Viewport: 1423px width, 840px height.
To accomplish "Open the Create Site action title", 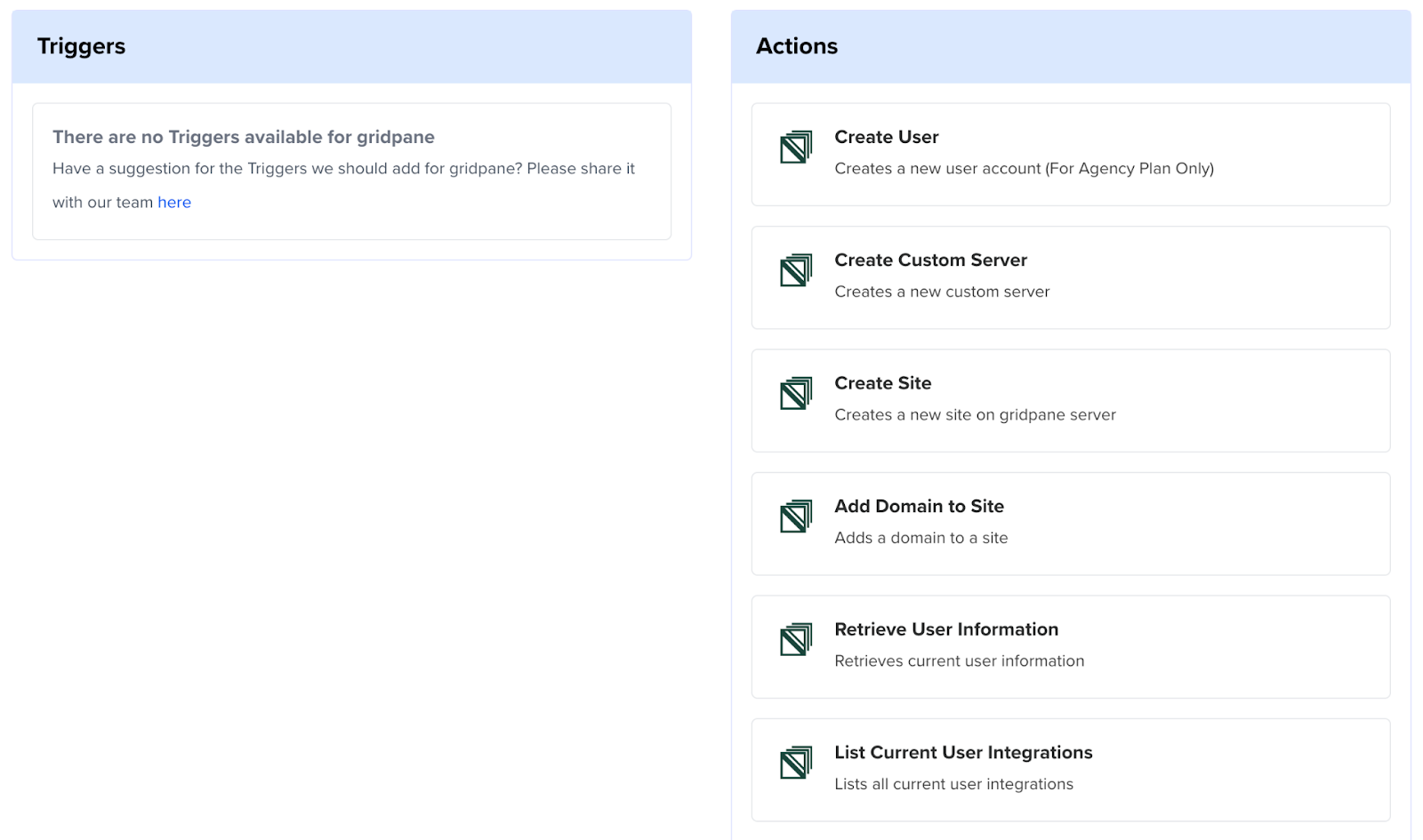I will (x=883, y=383).
